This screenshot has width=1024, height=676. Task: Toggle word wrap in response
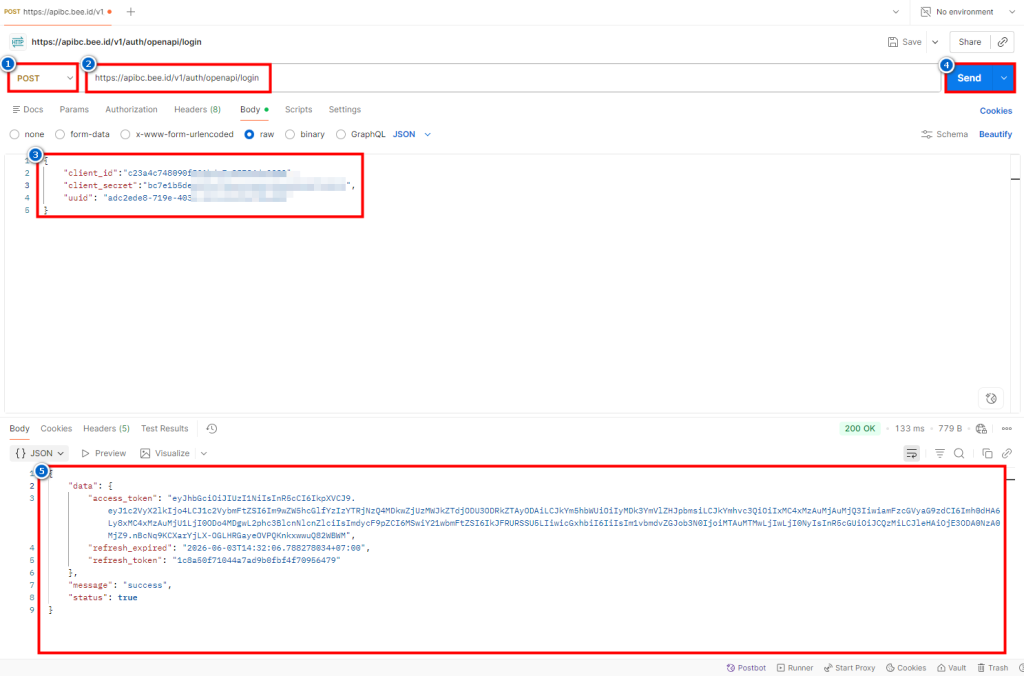point(912,453)
